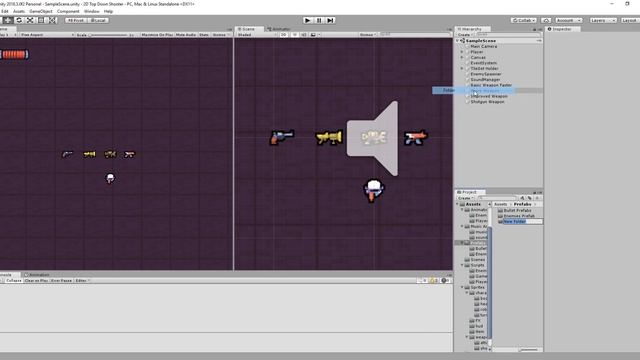Open cloud services panel
The image size is (640, 360).
coord(546,20)
